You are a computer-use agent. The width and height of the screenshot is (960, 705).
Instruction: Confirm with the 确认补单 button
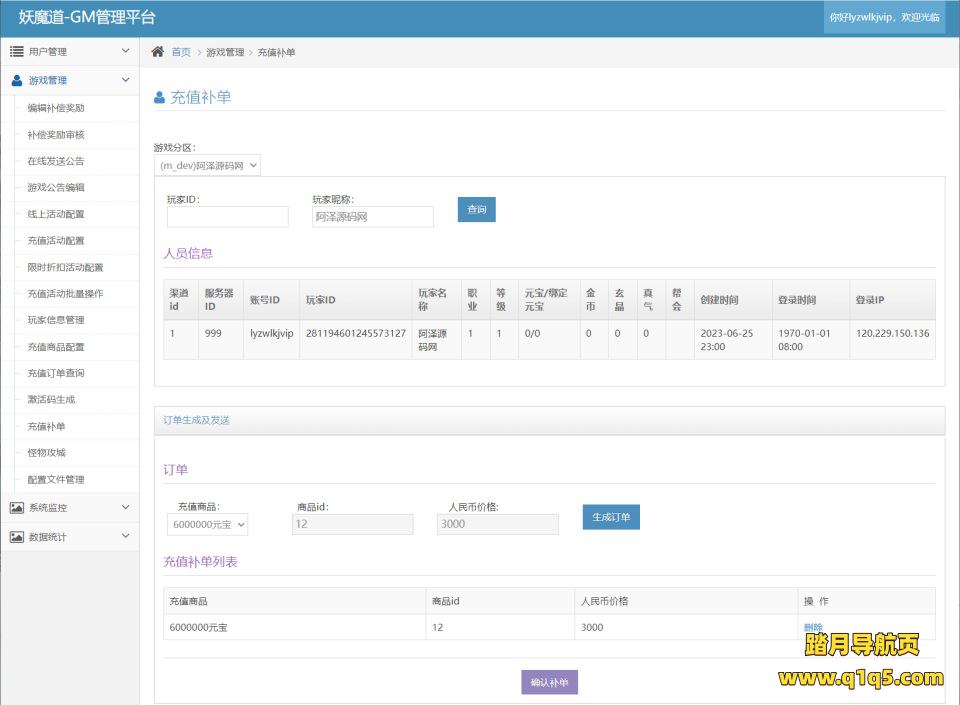tap(549, 682)
